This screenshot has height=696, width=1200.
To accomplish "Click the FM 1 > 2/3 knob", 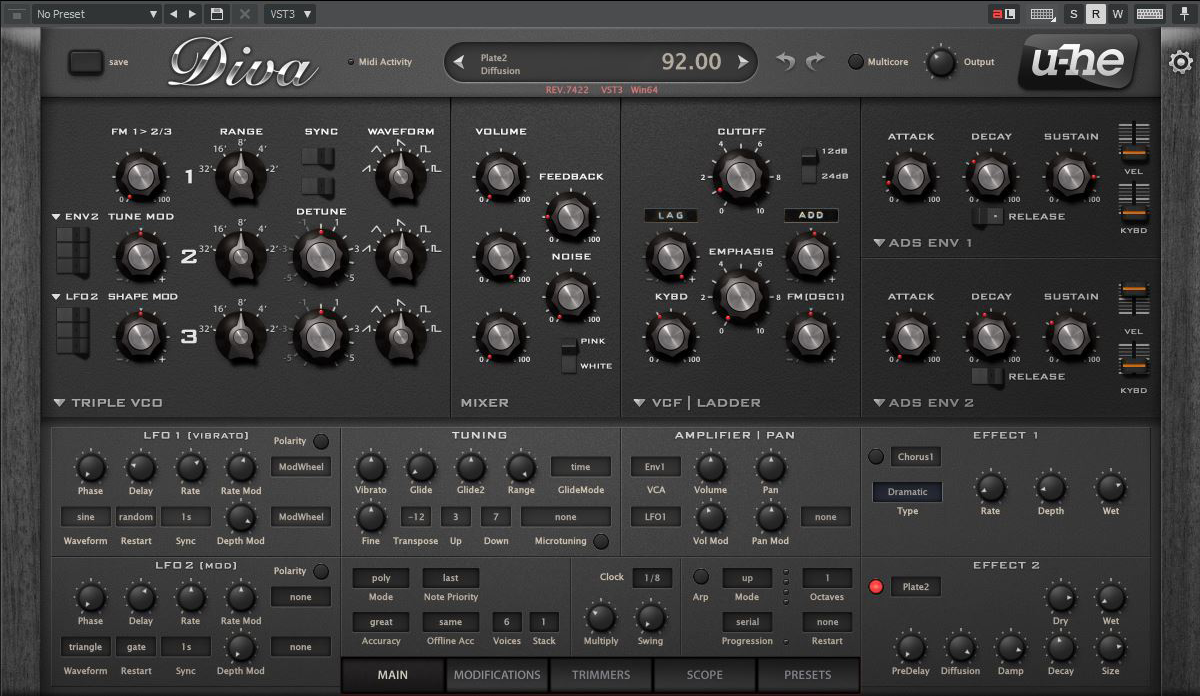I will (x=141, y=177).
